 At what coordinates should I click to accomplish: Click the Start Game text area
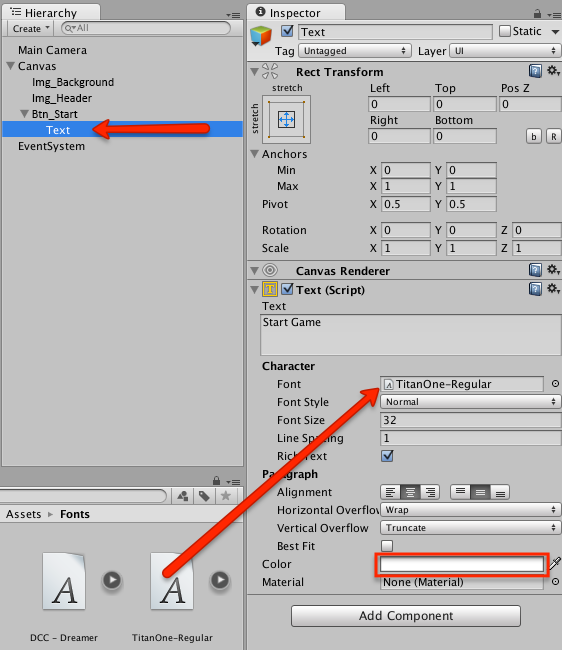(x=411, y=335)
